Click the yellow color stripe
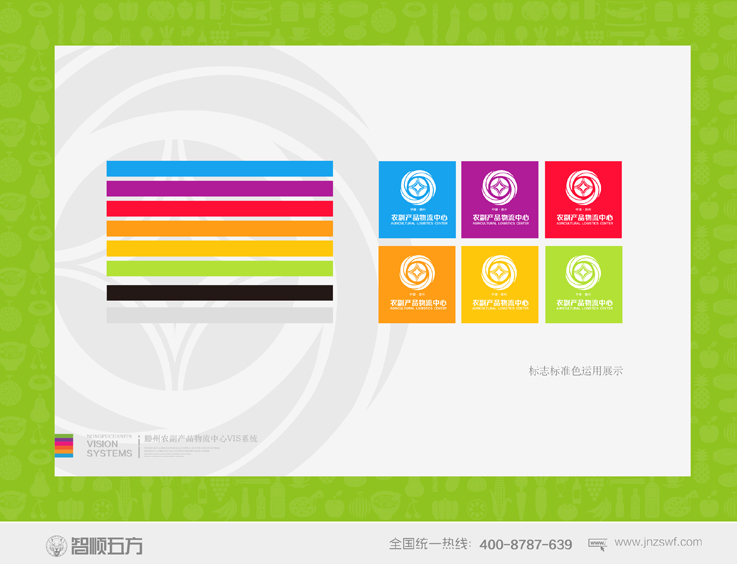Image resolution: width=737 pixels, height=564 pixels. [220, 248]
